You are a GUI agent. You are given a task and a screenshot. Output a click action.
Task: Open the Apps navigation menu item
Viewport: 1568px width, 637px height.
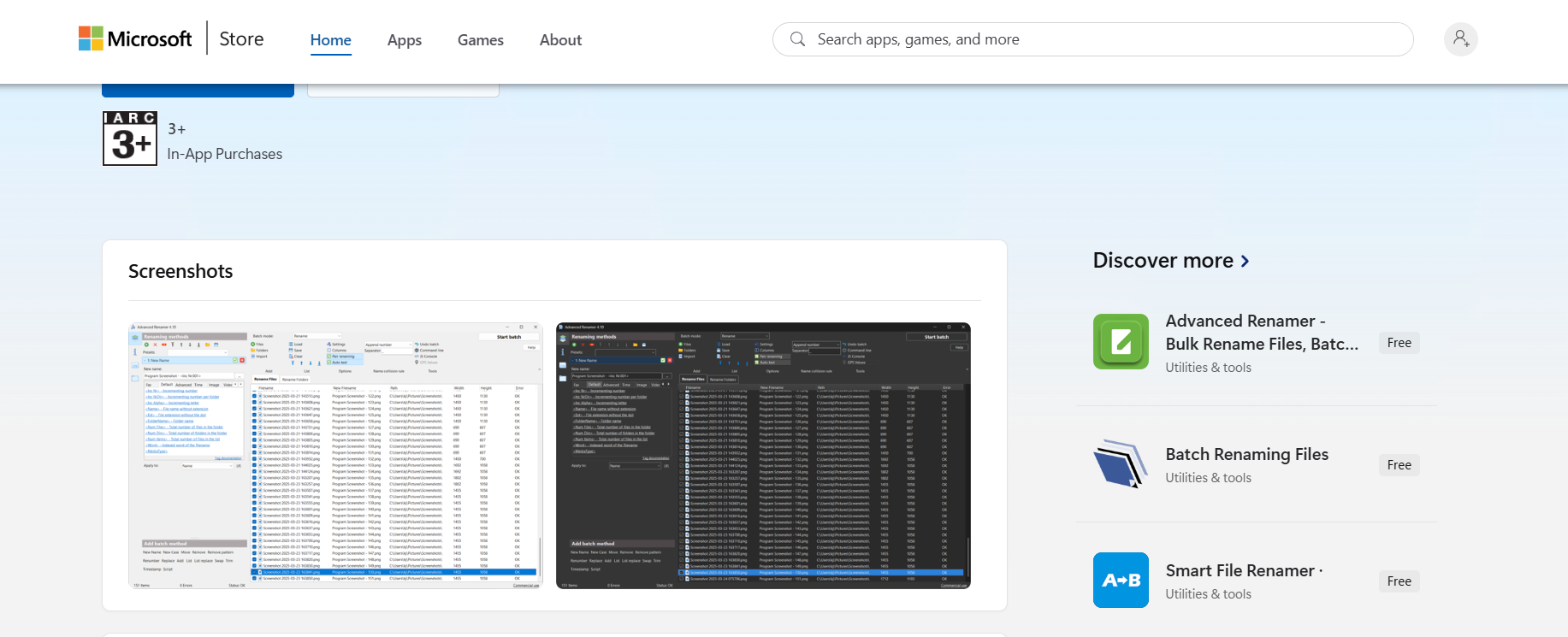[x=404, y=40]
